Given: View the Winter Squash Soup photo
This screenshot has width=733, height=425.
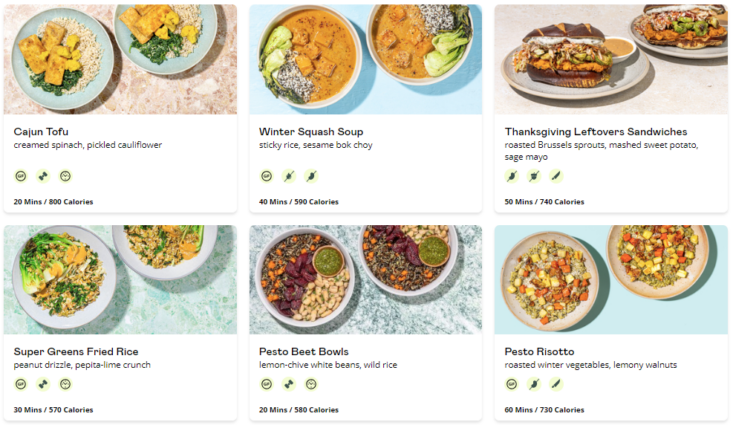Looking at the screenshot, I should [x=365, y=59].
